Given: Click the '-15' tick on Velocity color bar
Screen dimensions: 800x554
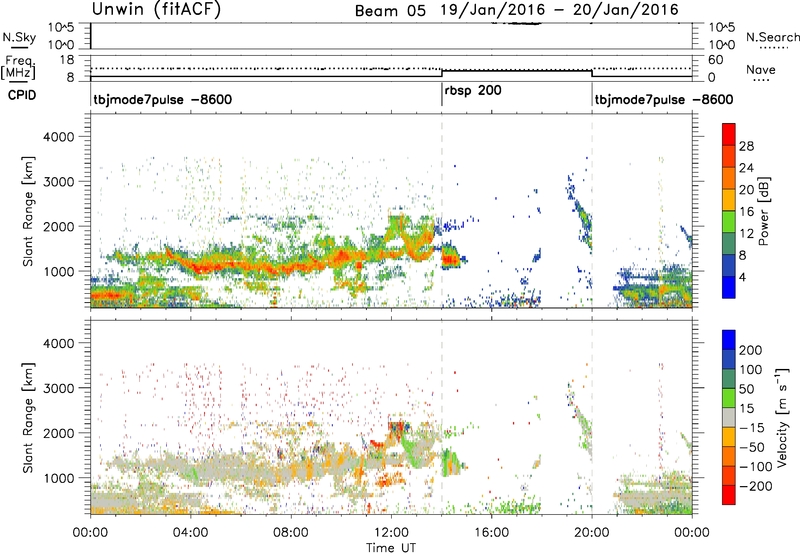Looking at the screenshot, I should [751, 428].
